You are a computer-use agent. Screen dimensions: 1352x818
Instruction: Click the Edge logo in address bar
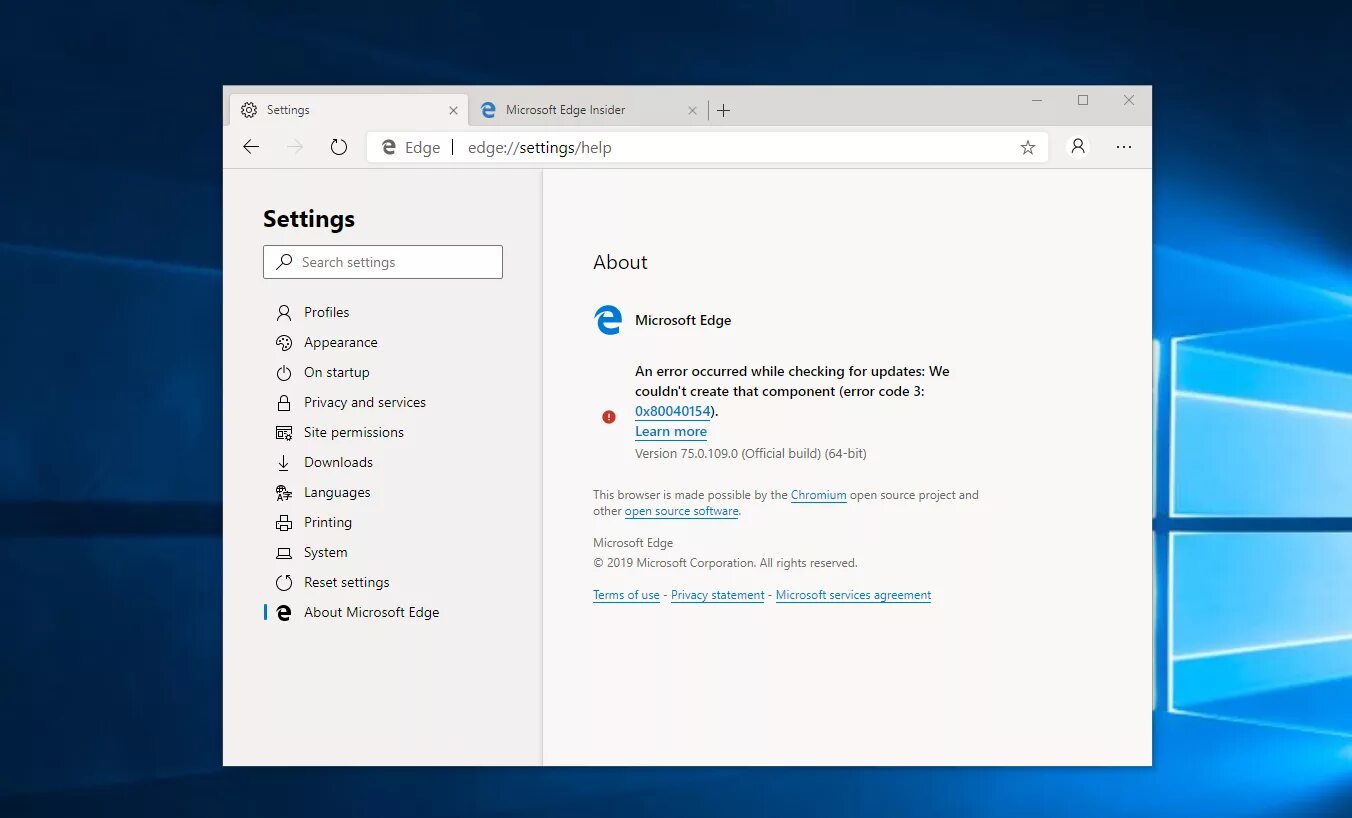tap(389, 148)
